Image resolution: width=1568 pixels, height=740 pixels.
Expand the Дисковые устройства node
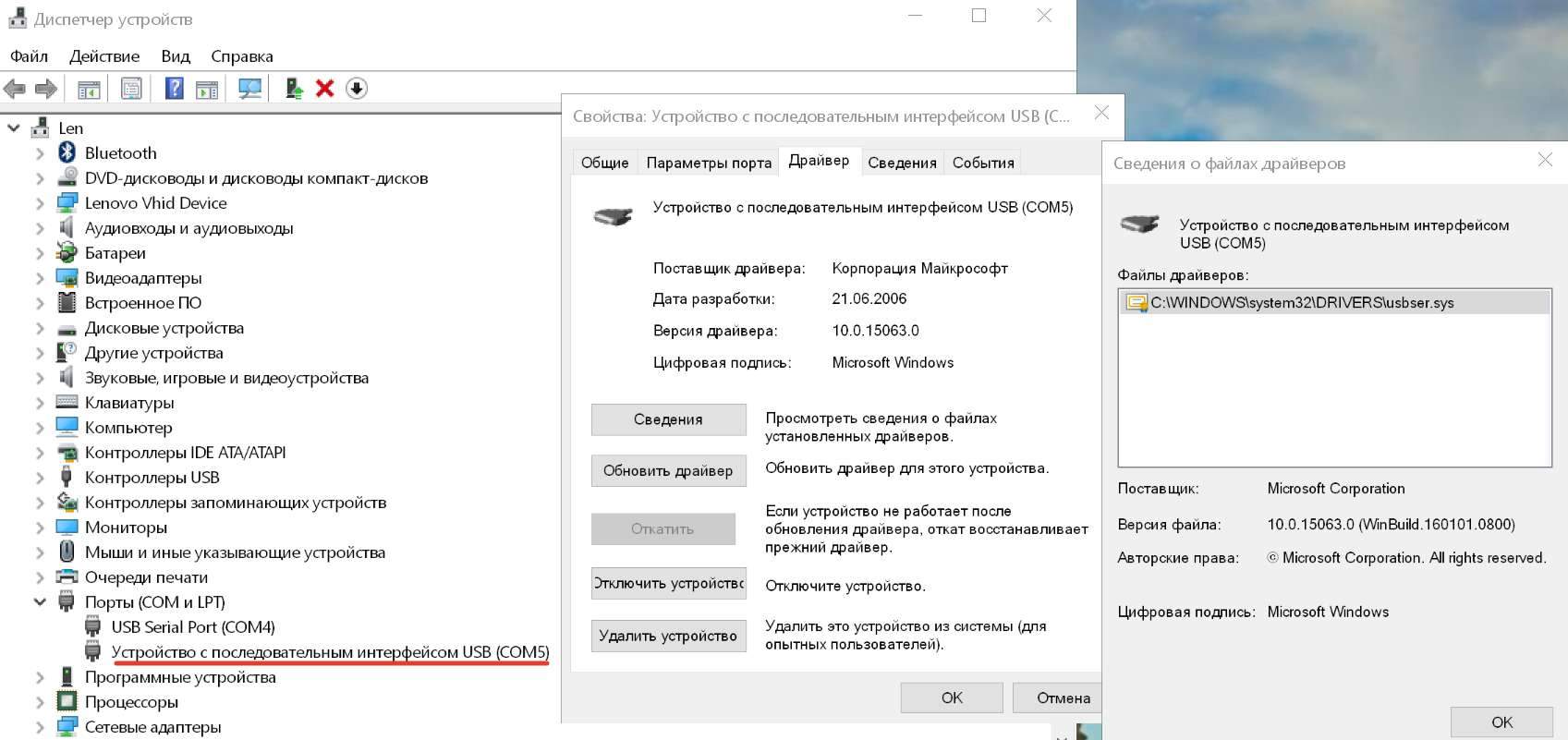pos(40,328)
